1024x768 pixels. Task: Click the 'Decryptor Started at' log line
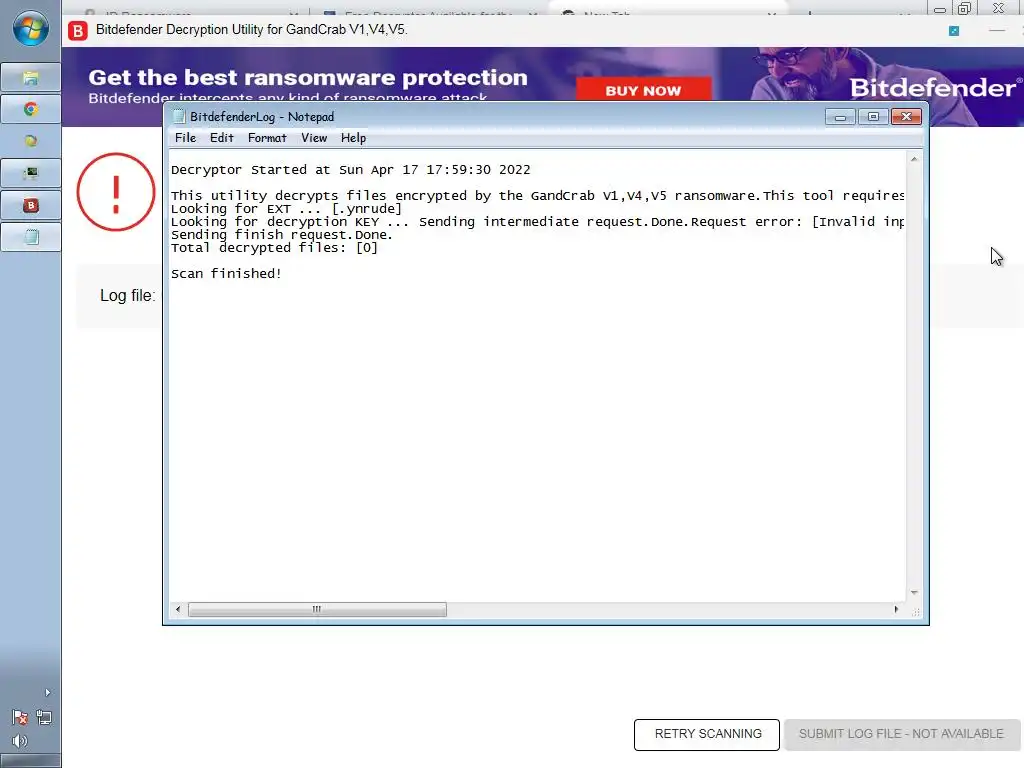pos(351,170)
